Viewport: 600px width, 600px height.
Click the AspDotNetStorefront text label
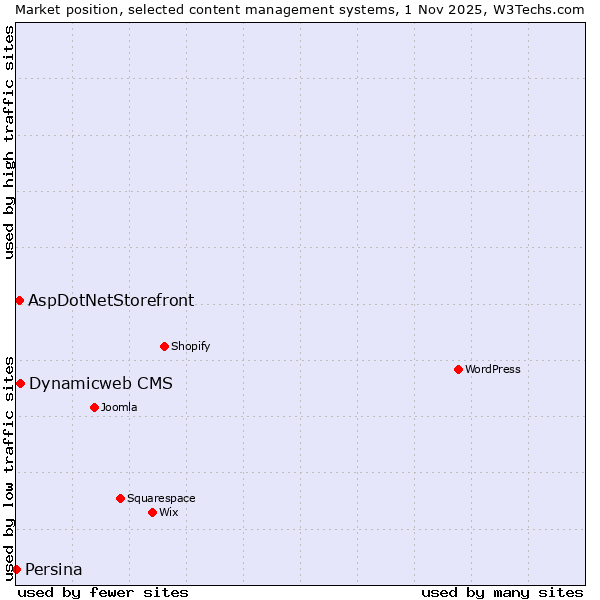click(111, 300)
